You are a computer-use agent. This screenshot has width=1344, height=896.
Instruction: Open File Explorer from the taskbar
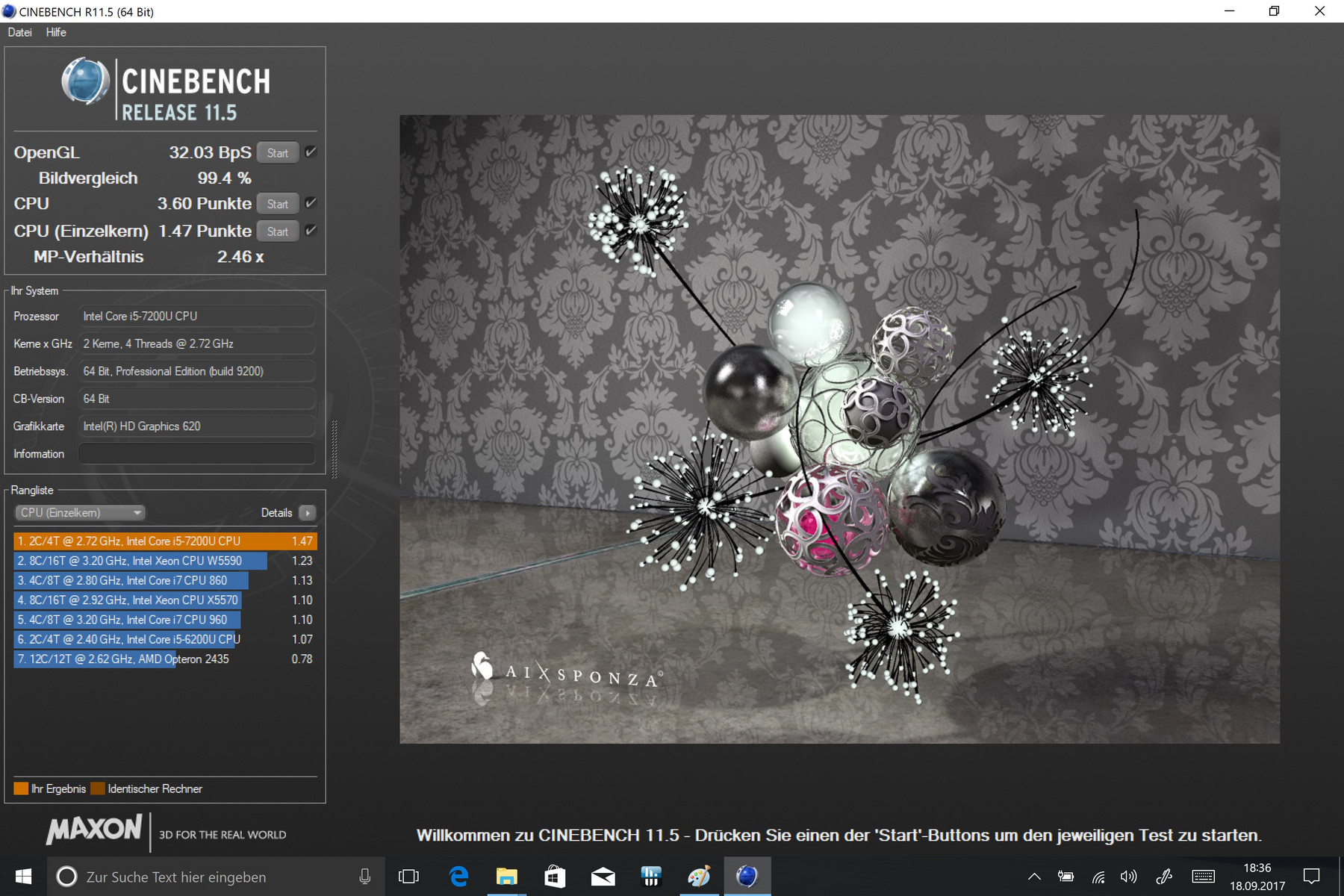[x=507, y=877]
